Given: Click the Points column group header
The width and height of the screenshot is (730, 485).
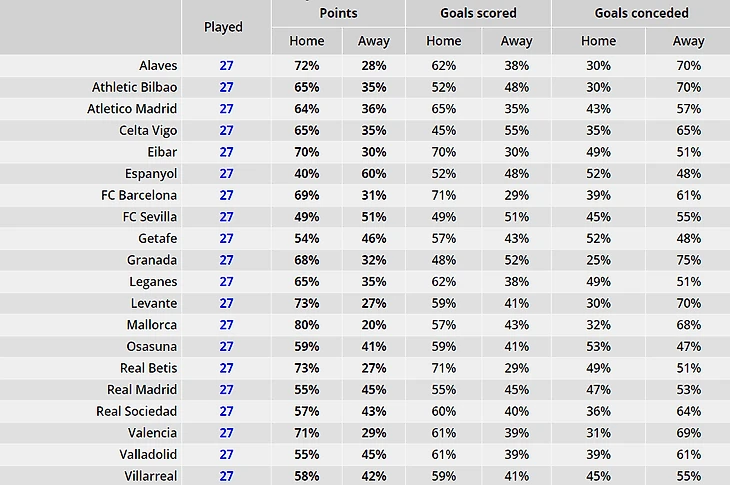Looking at the screenshot, I should (338, 13).
